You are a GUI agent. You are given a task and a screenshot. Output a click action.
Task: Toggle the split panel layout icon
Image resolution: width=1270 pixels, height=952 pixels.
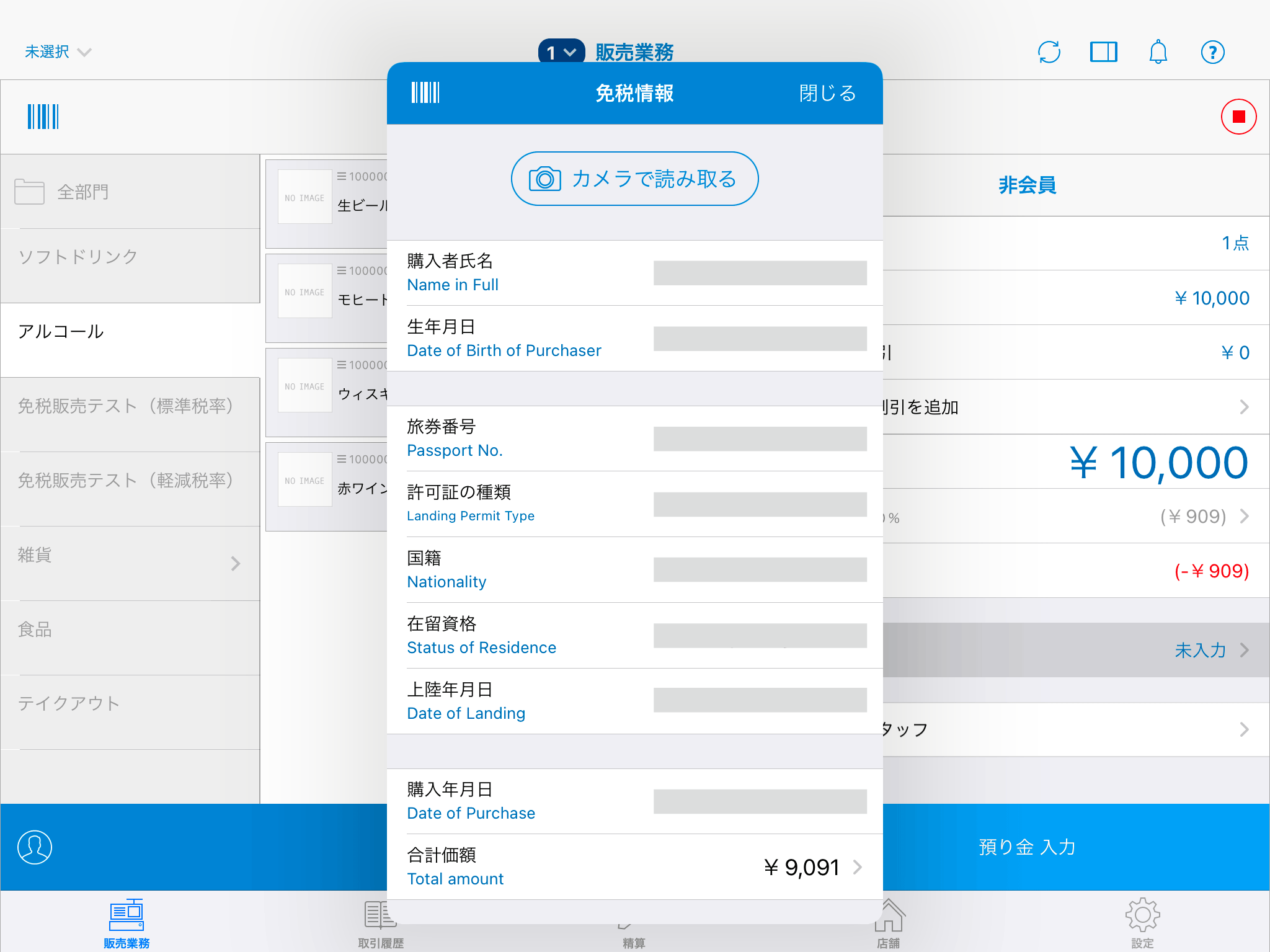tap(1104, 52)
